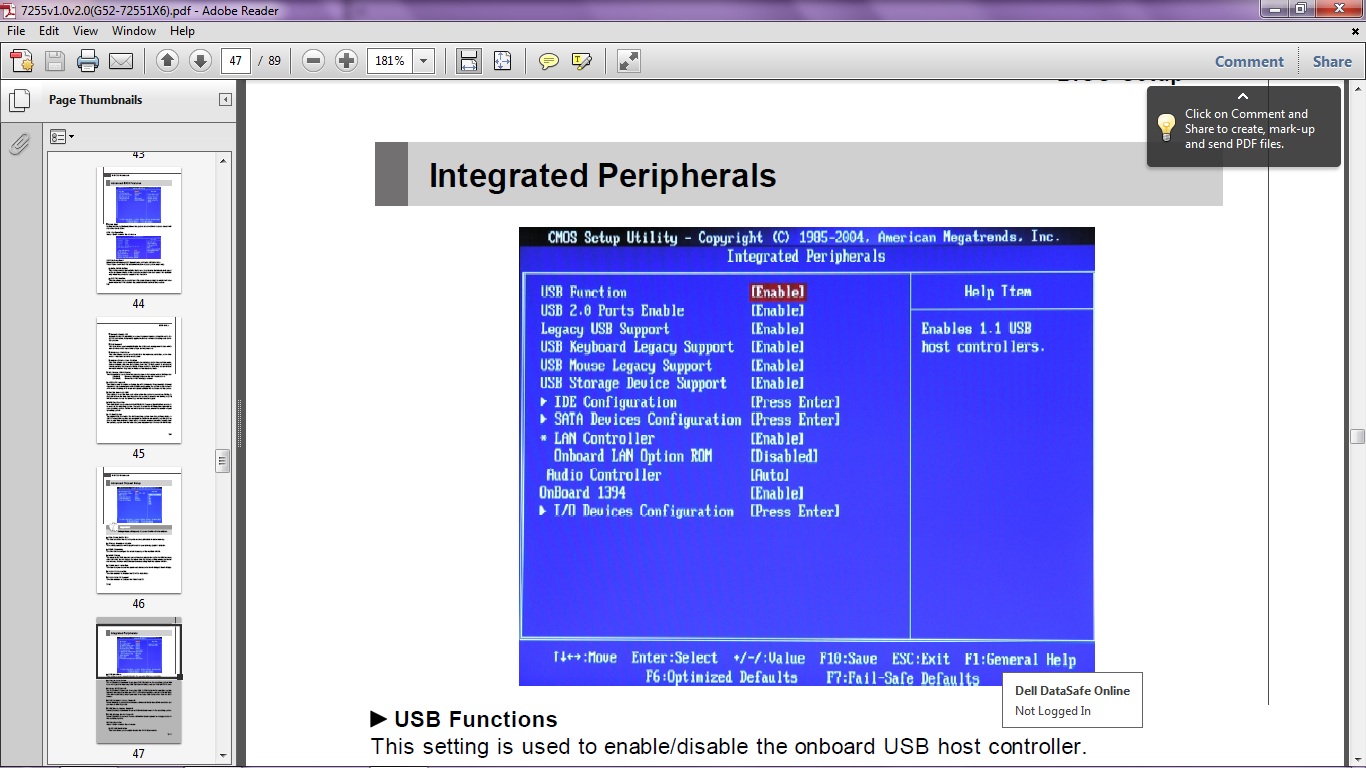Add a sticky note comment
Viewport: 1366px width, 768px height.
(x=548, y=61)
